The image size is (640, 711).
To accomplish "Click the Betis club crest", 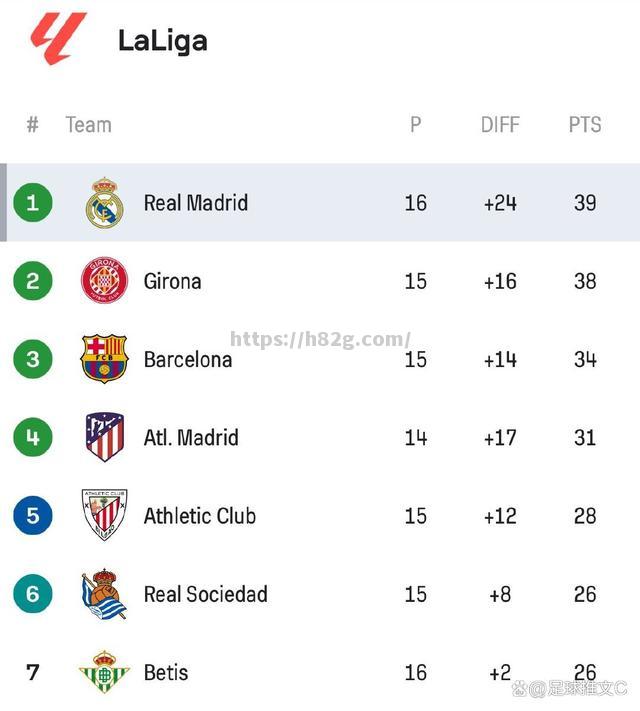I will tap(104, 672).
